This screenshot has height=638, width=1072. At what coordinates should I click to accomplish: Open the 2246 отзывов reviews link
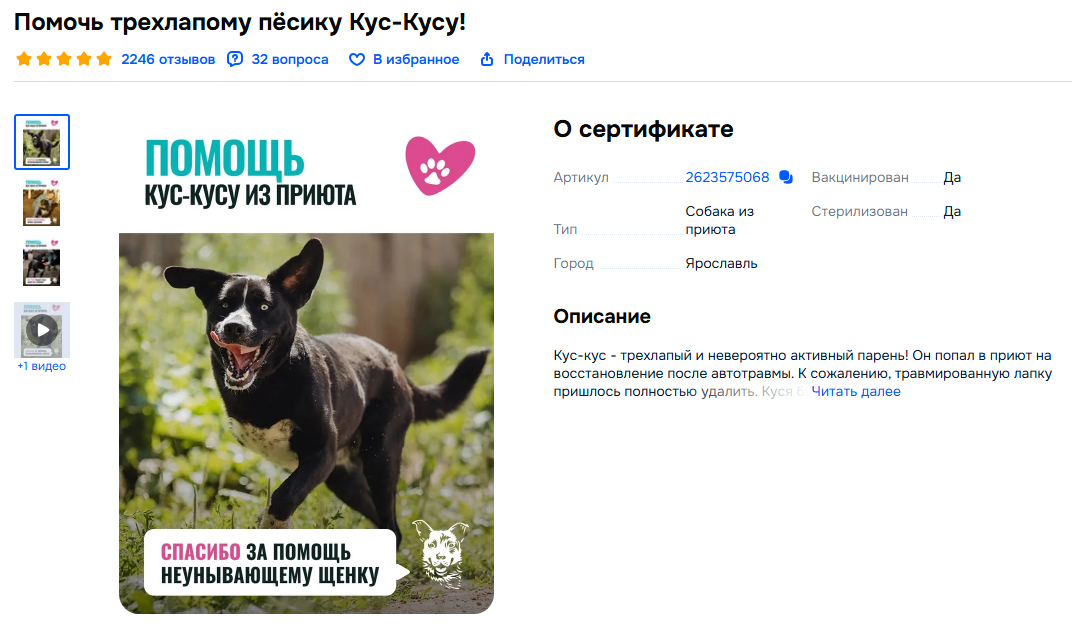coord(168,59)
